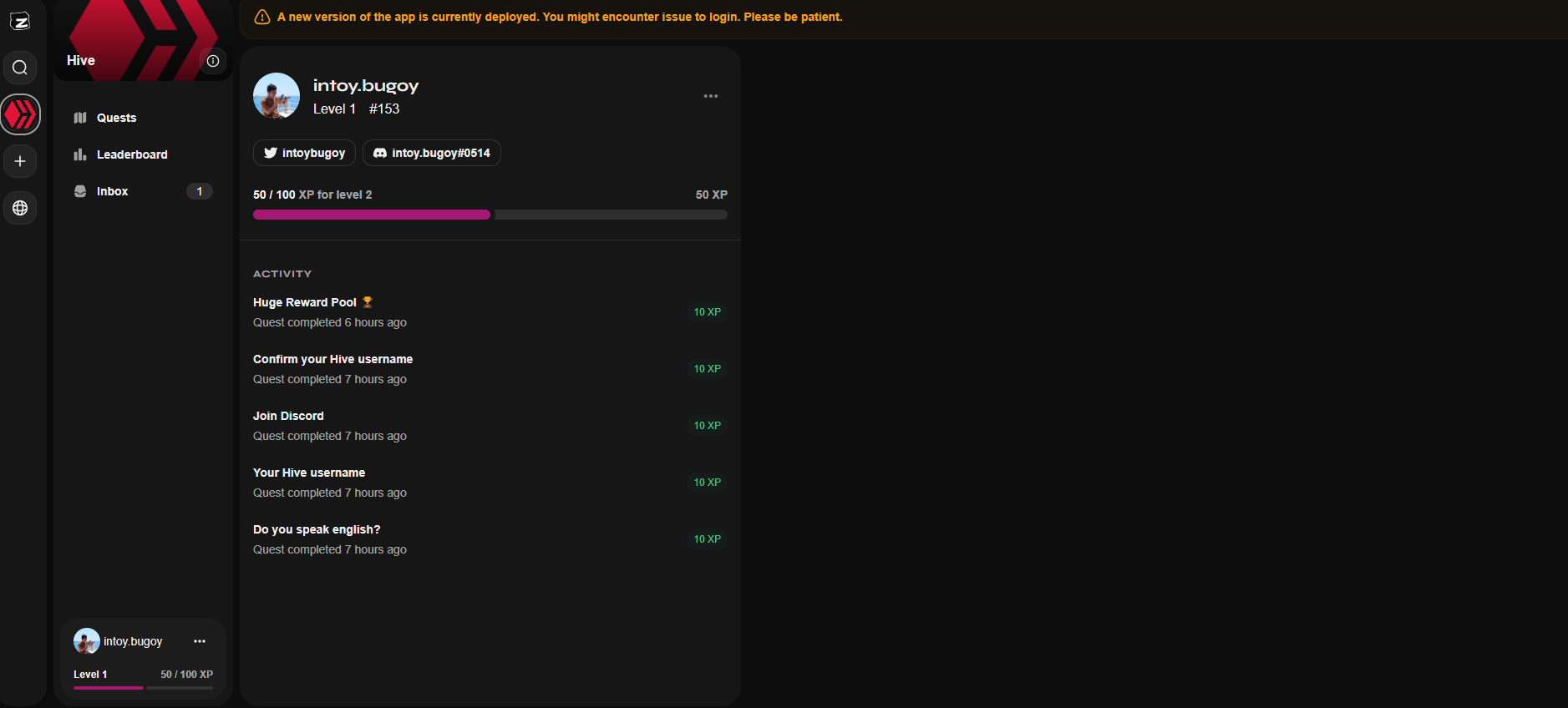Click the XP progress bar for level 2
1568x708 pixels.
click(490, 215)
